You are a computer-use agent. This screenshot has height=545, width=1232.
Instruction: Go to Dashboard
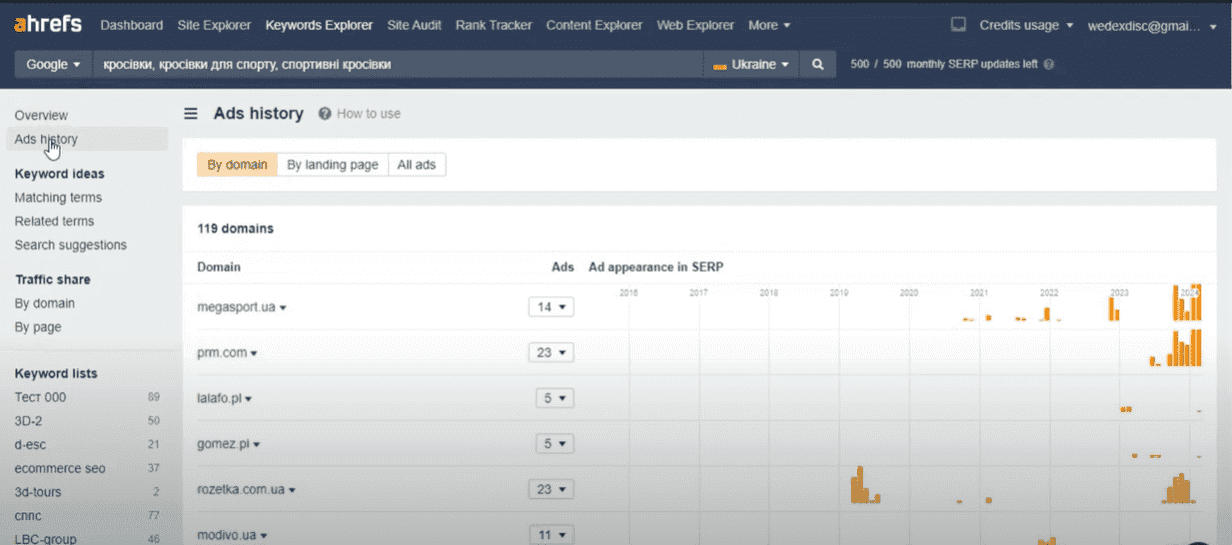click(x=132, y=25)
